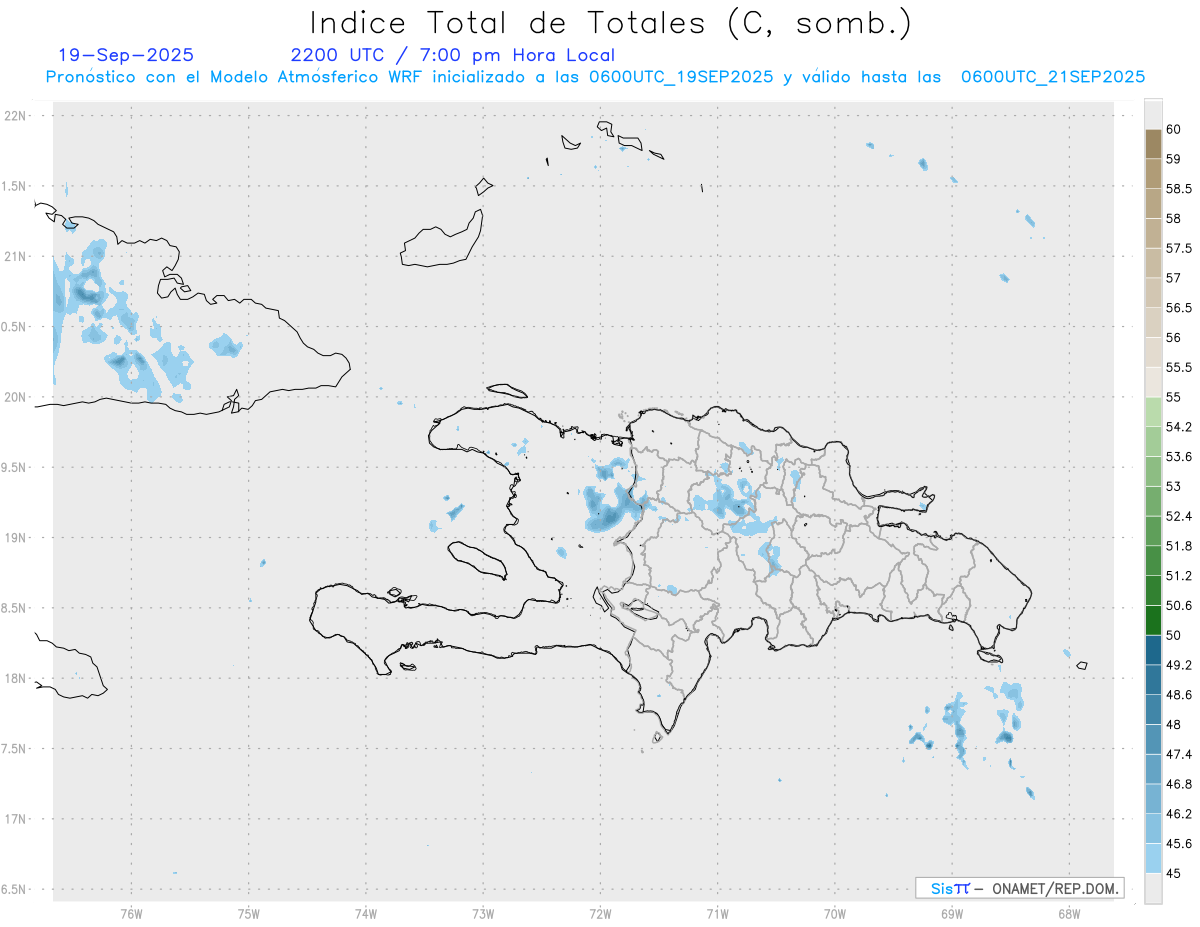
Task: Click the latitude axis label '19N'
Action: [17, 537]
